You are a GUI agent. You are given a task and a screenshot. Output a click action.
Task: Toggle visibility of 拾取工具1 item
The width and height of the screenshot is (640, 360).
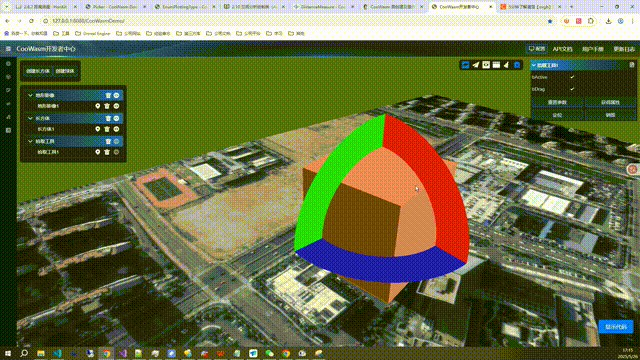tap(116, 152)
